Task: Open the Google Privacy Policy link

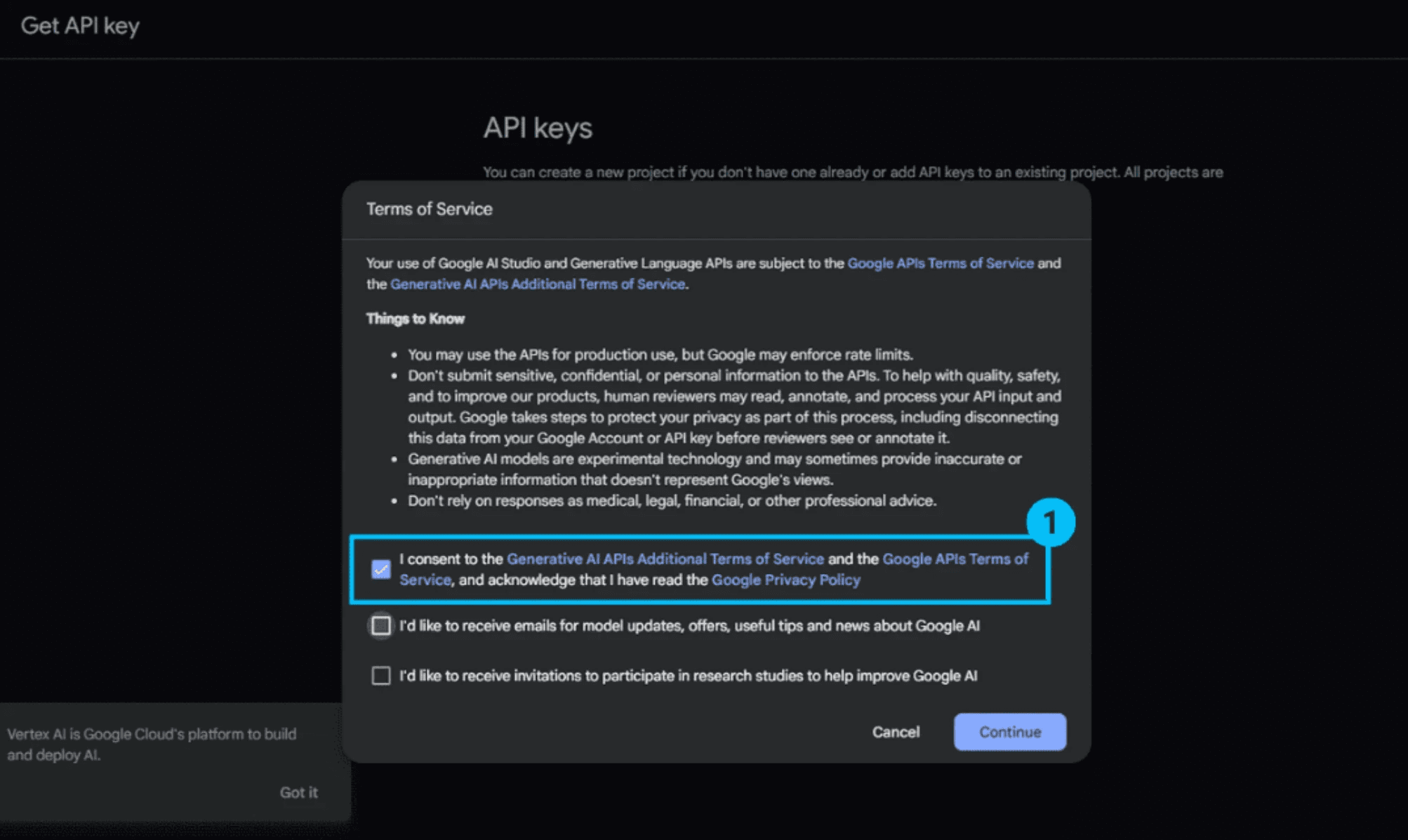Action: pyautogui.click(x=786, y=580)
